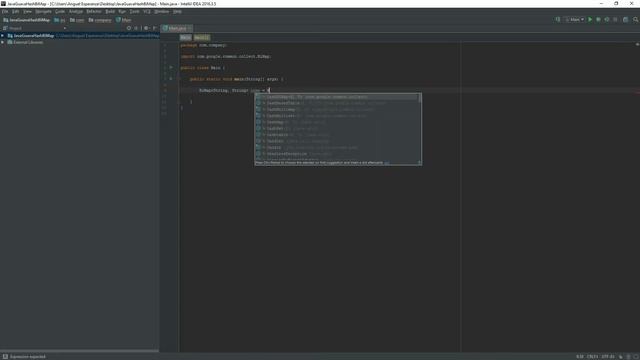This screenshot has width=640, height=360.
Task: Click the Run with Coverage icon
Action: click(x=607, y=20)
